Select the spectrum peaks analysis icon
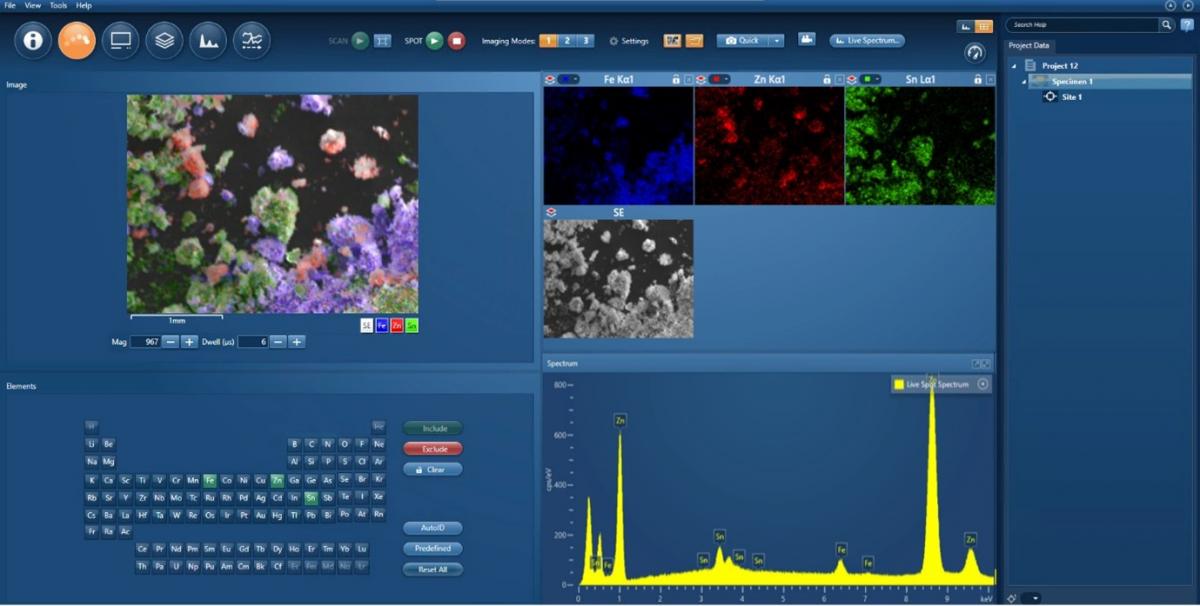 206,41
